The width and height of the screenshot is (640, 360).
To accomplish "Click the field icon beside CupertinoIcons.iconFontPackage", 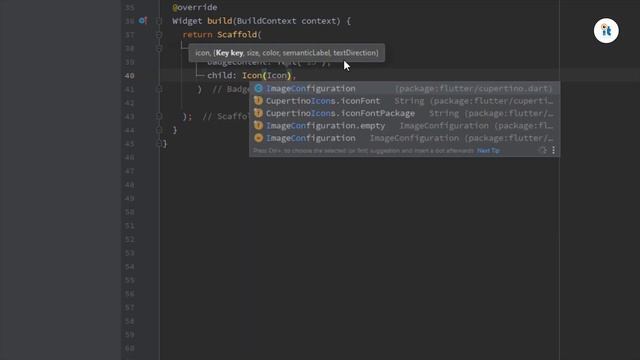I will (258, 113).
